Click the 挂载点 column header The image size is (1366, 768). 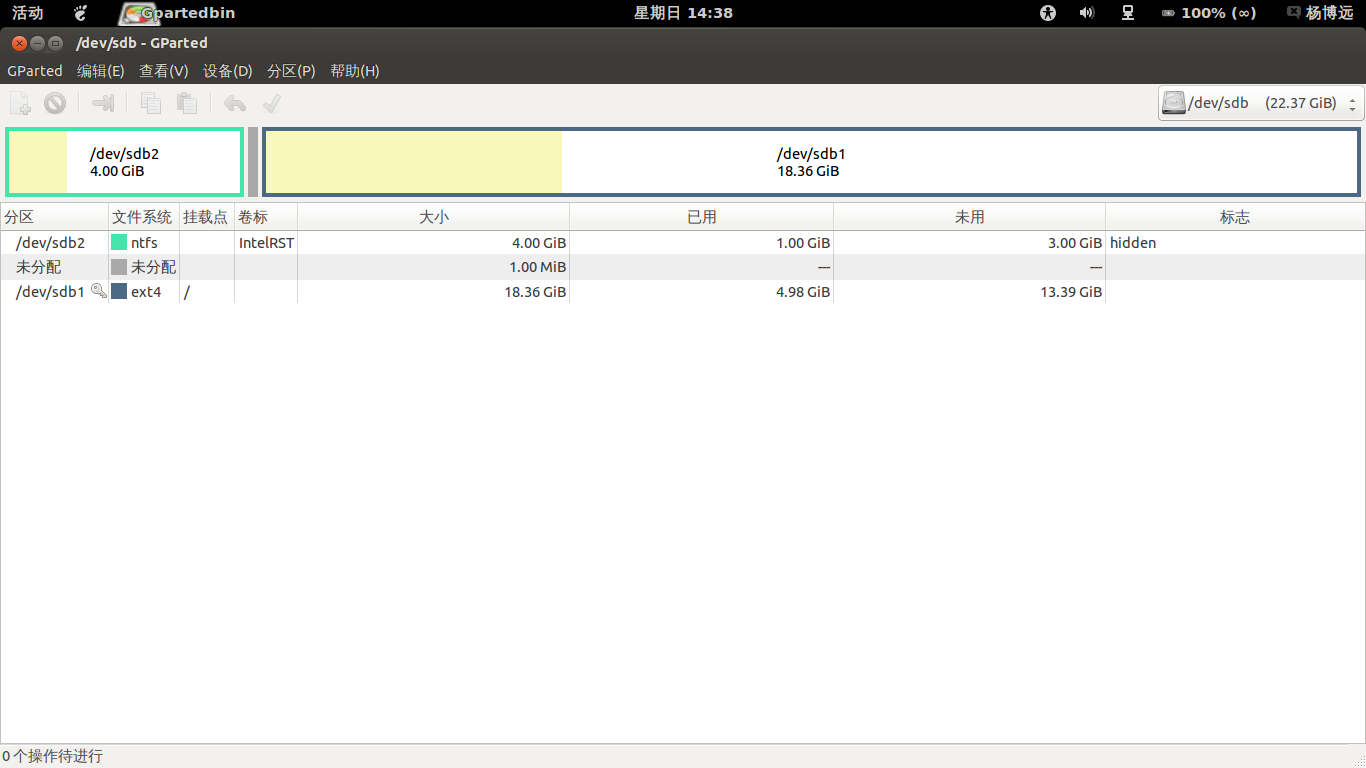point(207,217)
